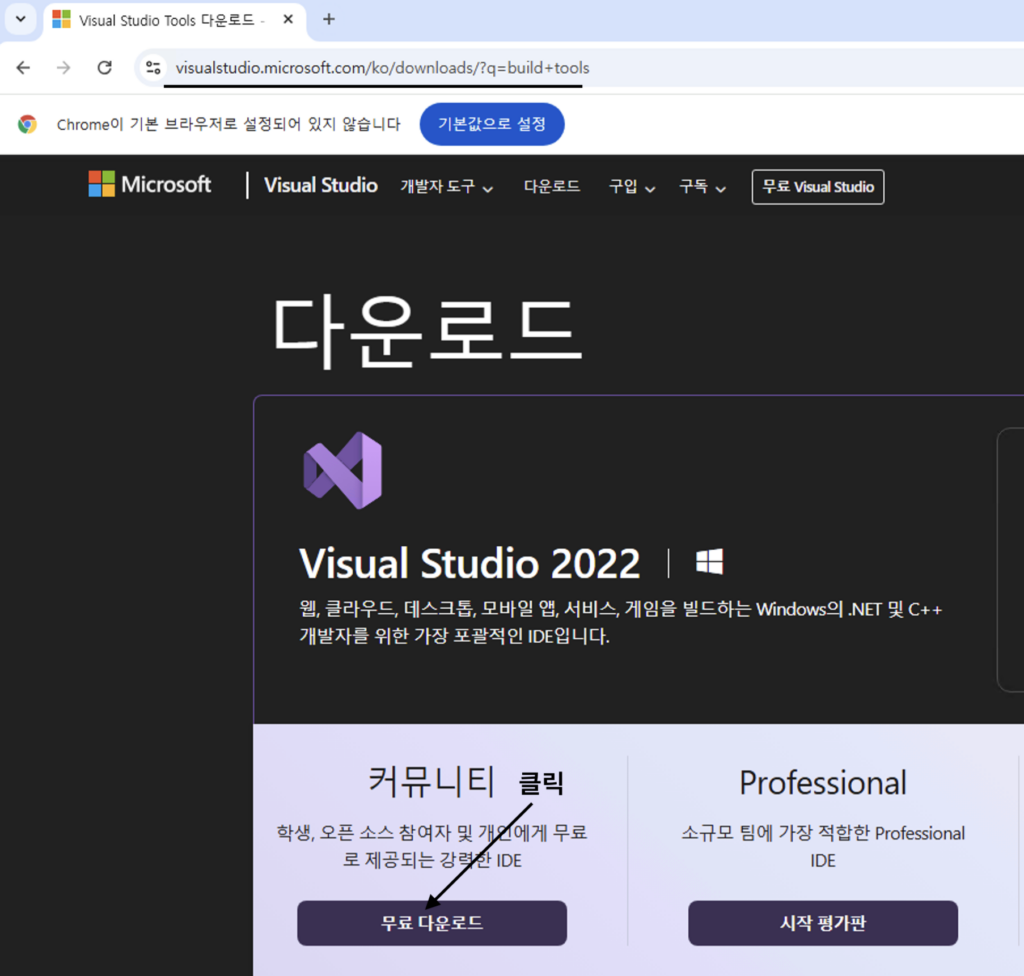1024x976 pixels.
Task: Expand the 구입 menu
Action: 632,187
